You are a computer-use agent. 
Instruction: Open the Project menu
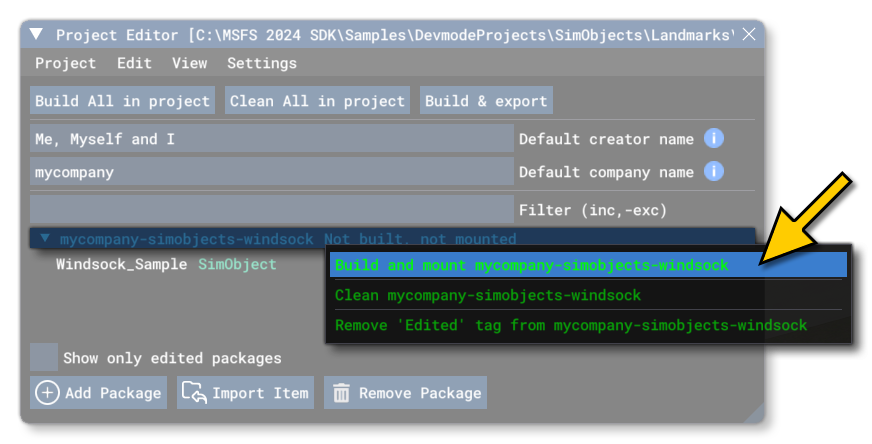coord(65,63)
